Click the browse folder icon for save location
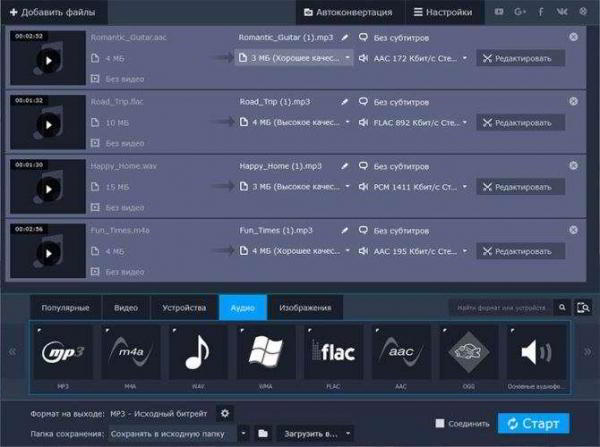 pos(263,433)
